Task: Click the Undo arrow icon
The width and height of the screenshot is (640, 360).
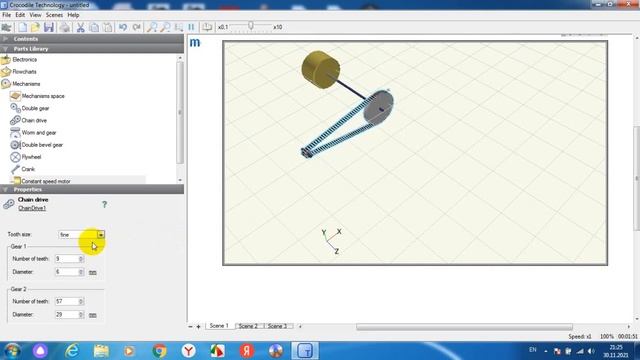Action: click(x=123, y=27)
